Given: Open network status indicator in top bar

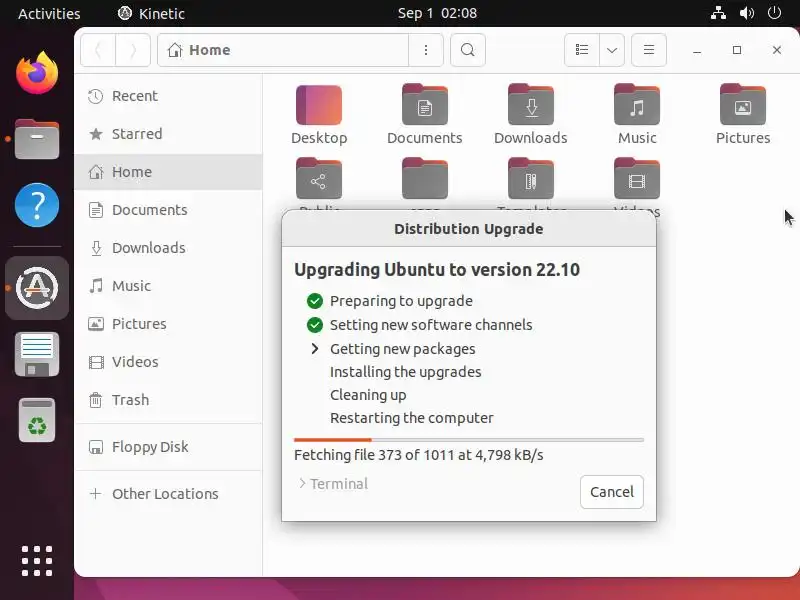Looking at the screenshot, I should [718, 13].
